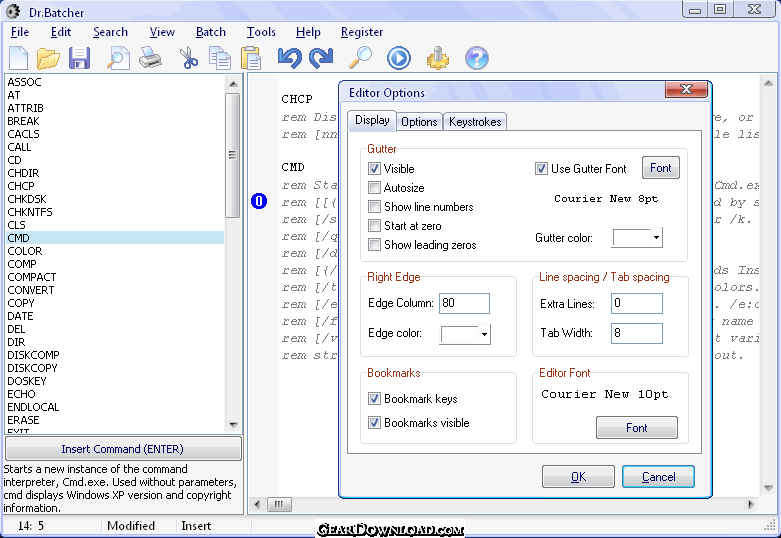781x538 pixels.
Task: Click the Print Preview toolbar icon
Action: [119, 58]
